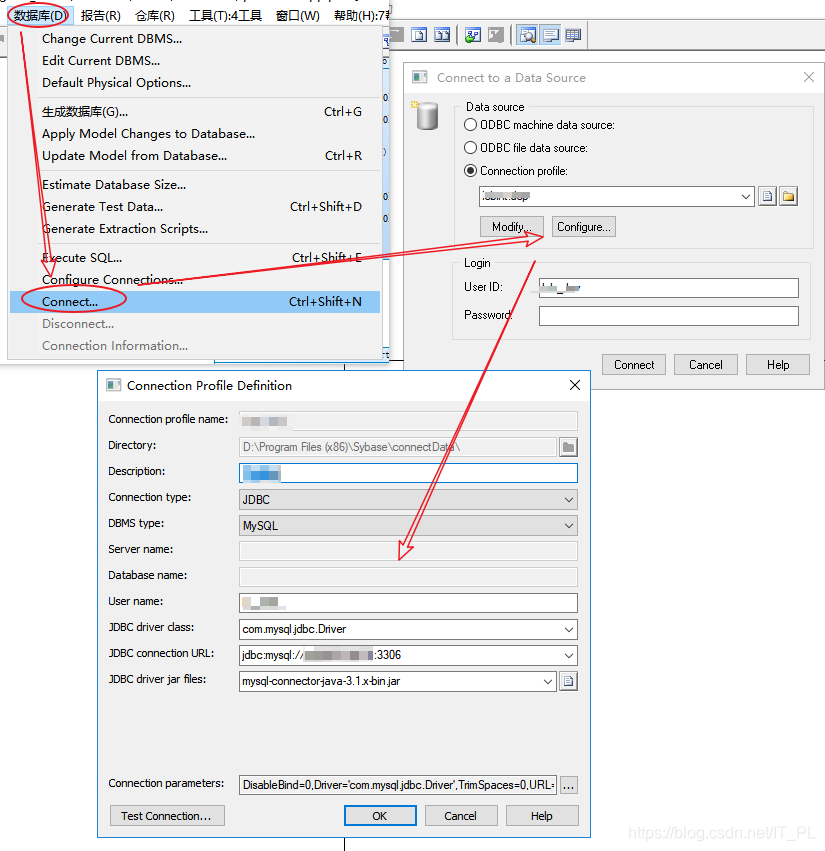825x851 pixels.
Task: Click the yellow folder browse icon for profiles
Action: (x=789, y=196)
